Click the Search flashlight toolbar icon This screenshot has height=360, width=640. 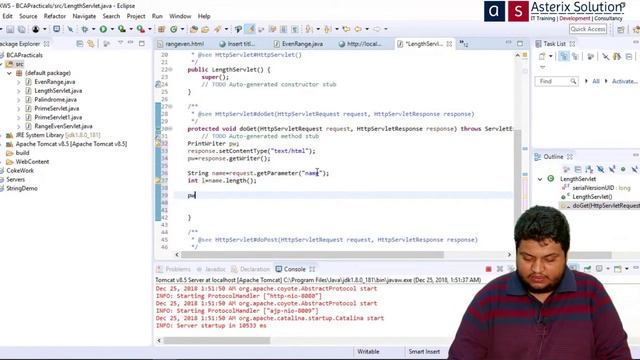click(x=218, y=29)
